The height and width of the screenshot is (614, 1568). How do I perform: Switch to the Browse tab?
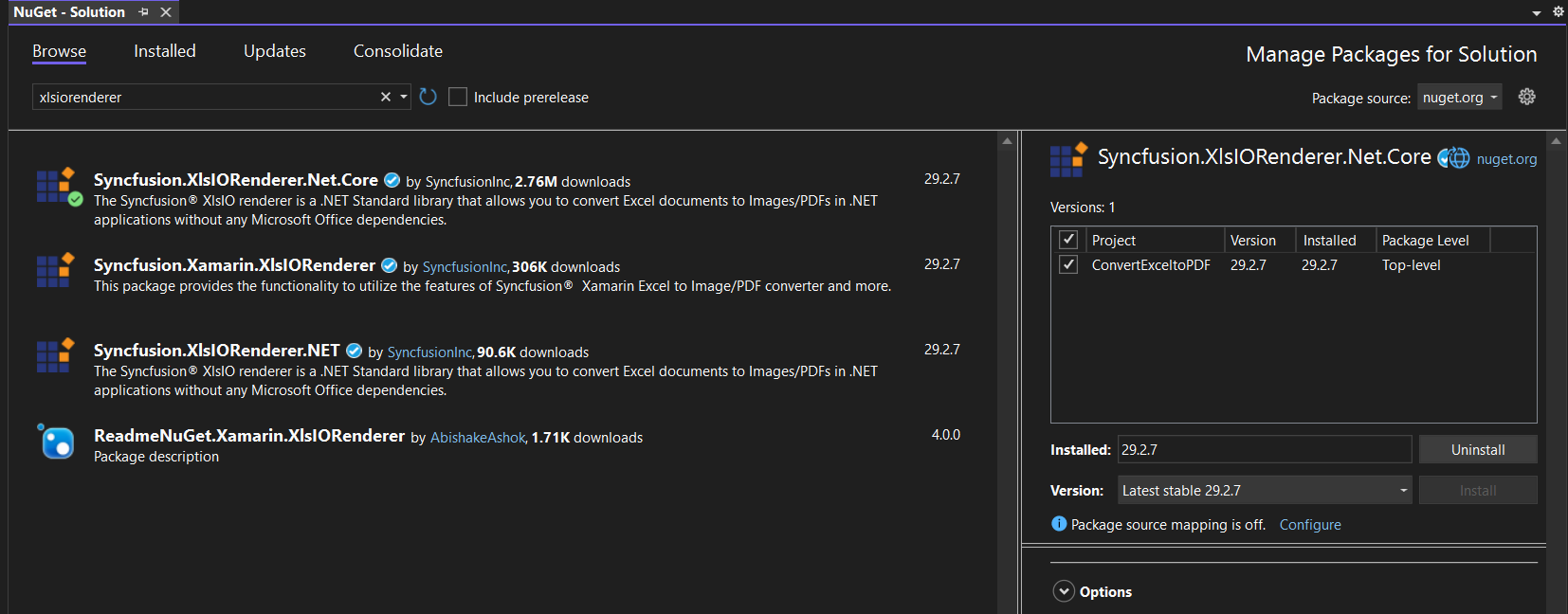[x=59, y=51]
